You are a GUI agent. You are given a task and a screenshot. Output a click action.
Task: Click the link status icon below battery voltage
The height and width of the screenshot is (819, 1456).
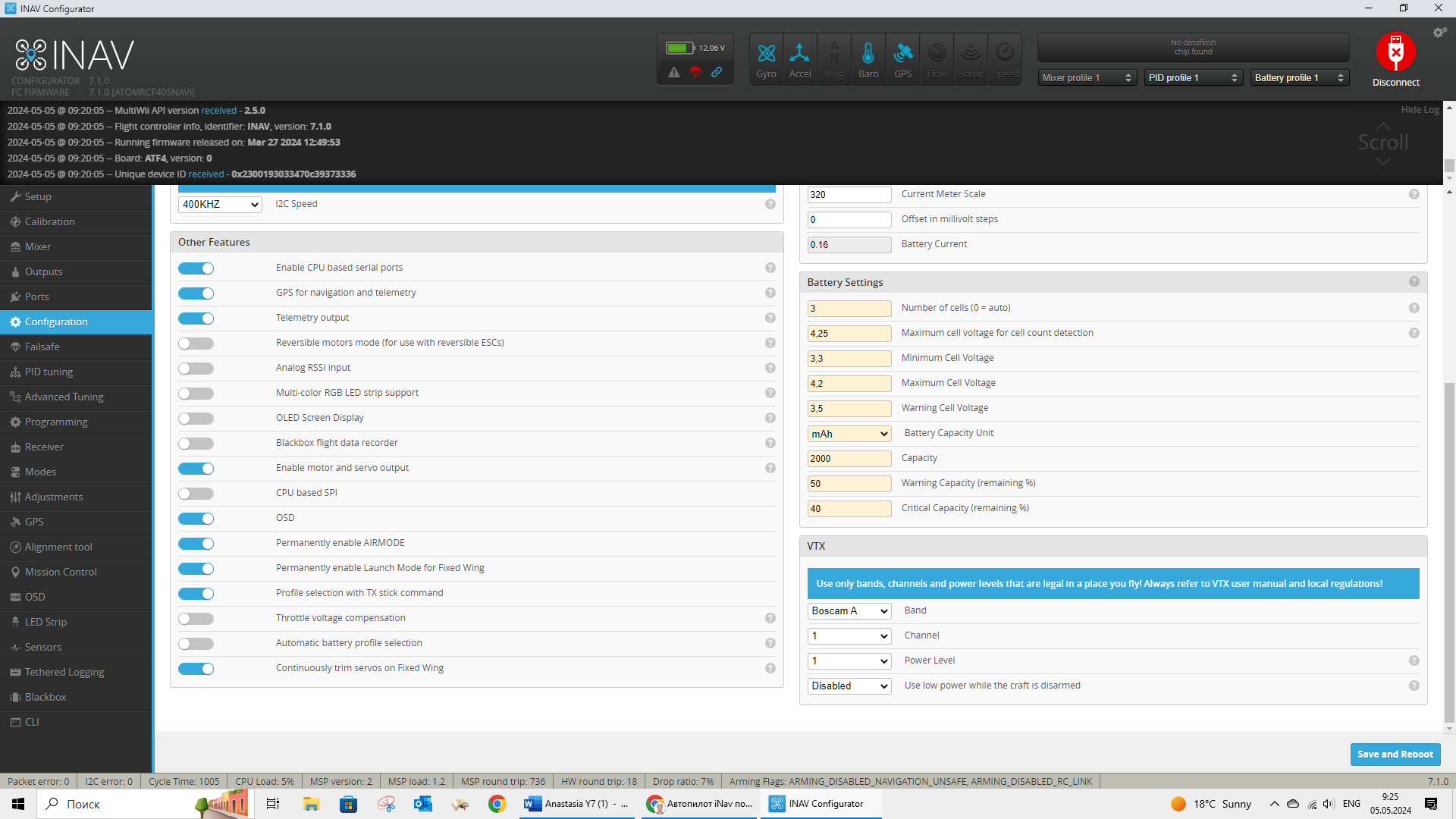[x=716, y=72]
